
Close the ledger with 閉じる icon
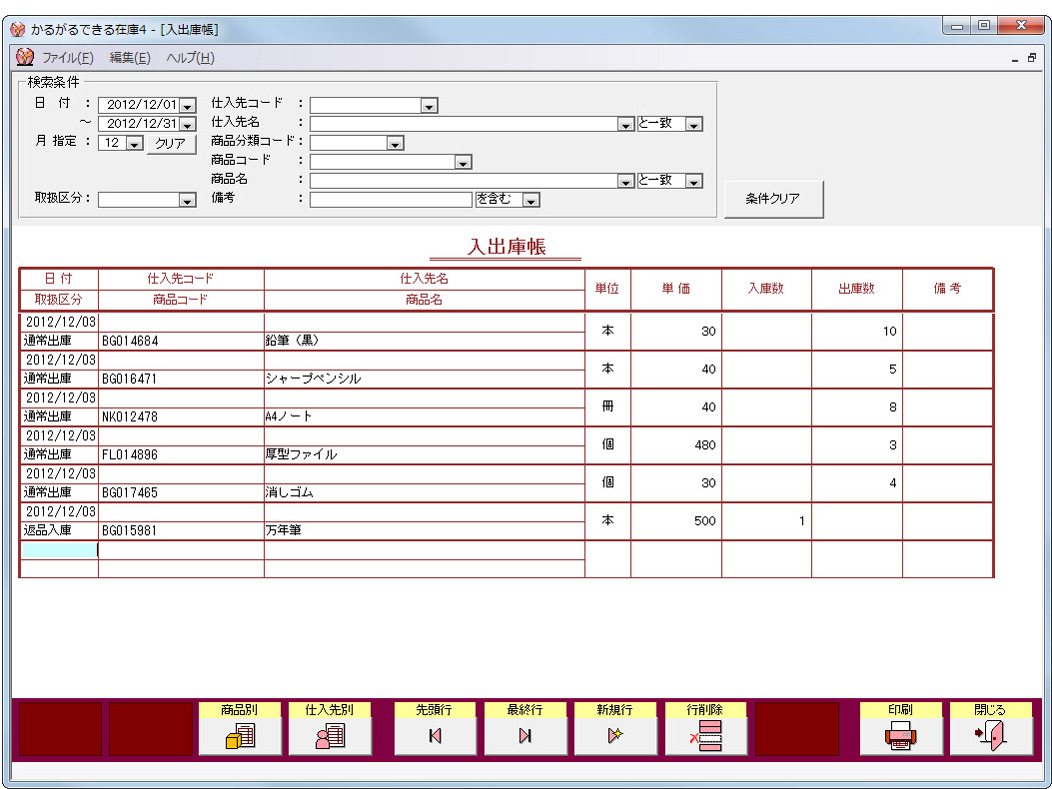991,736
